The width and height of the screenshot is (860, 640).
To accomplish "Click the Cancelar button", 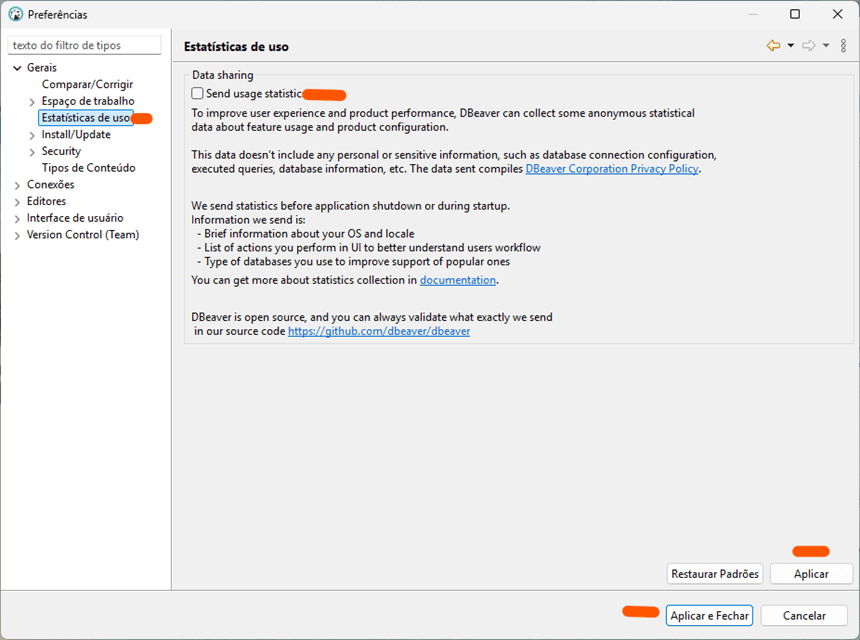I will click(804, 616).
